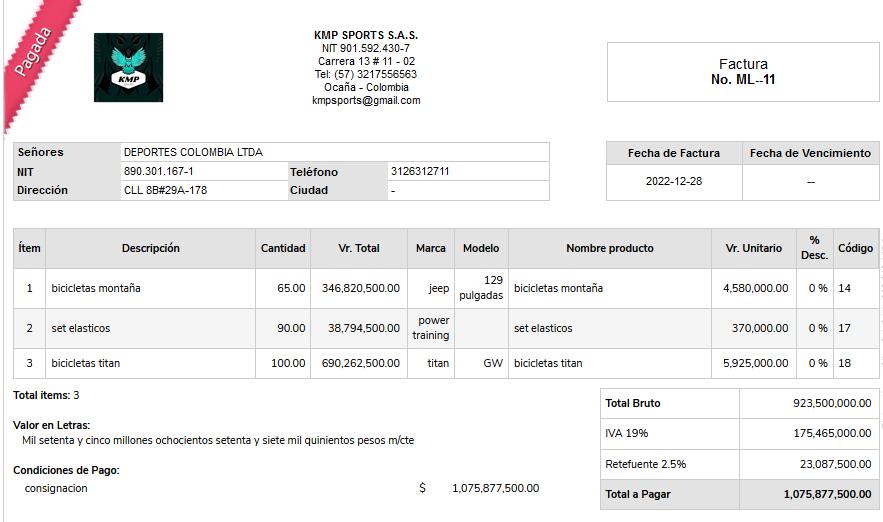The height and width of the screenshot is (522, 883).
Task: Click unit value '370,000.00'
Action: click(760, 328)
